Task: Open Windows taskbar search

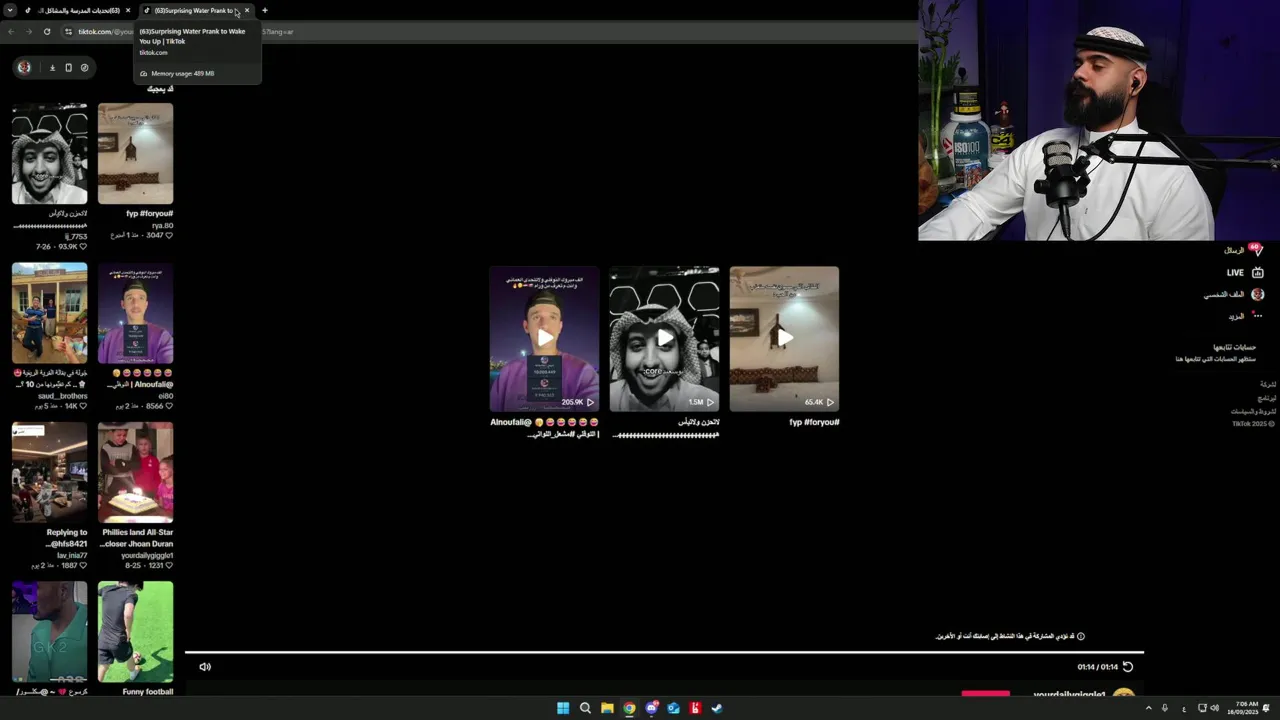Action: pyautogui.click(x=585, y=708)
